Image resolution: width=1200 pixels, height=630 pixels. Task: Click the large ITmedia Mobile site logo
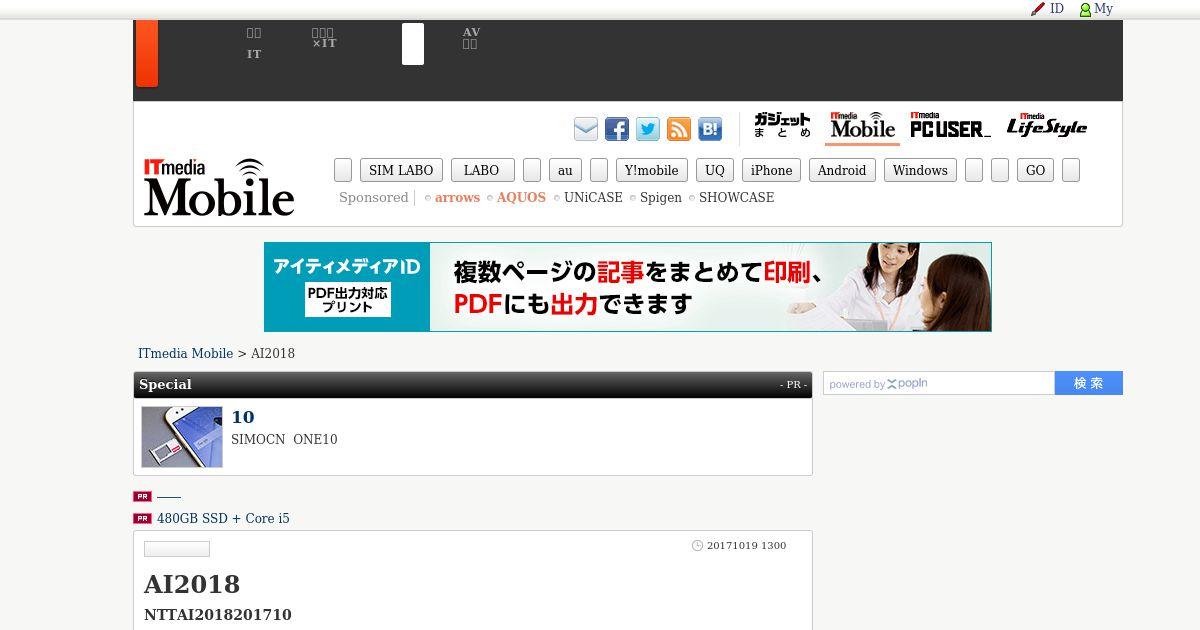(219, 187)
